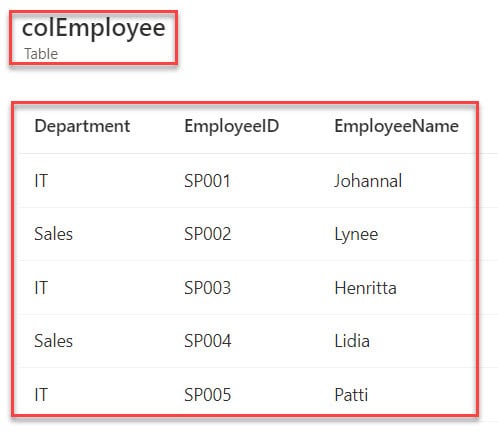
Task: Click the Patti name cell
Action: pos(351,395)
